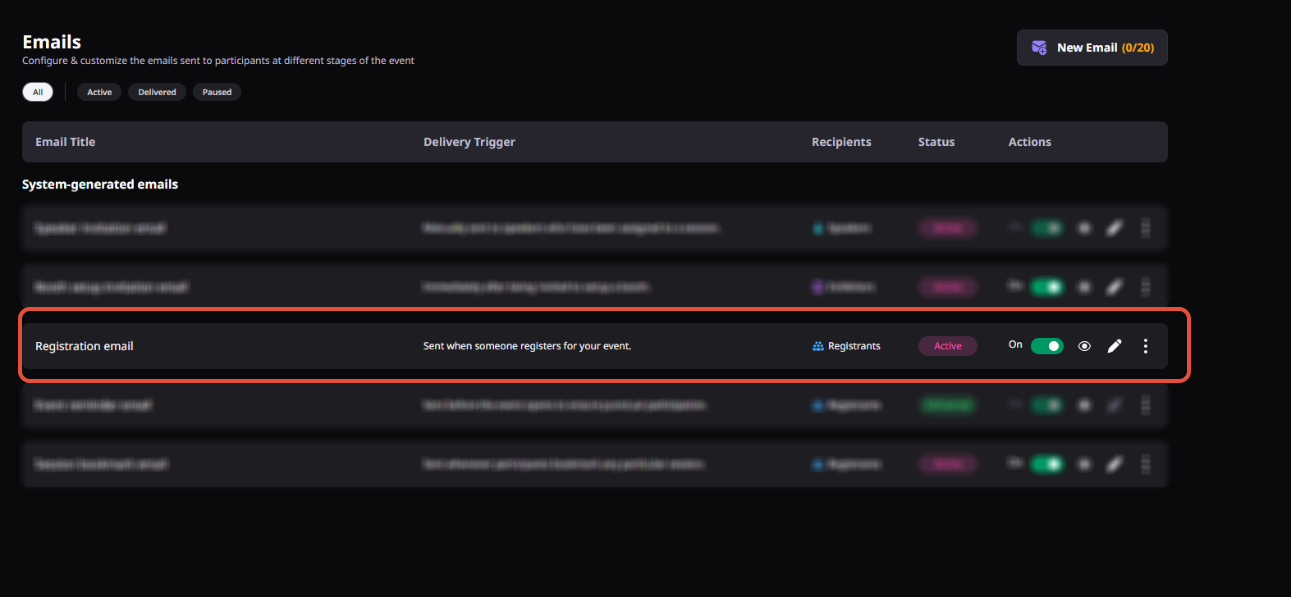The width and height of the screenshot is (1291, 597).
Task: Open the Registration email three-dot menu
Action: (1146, 346)
